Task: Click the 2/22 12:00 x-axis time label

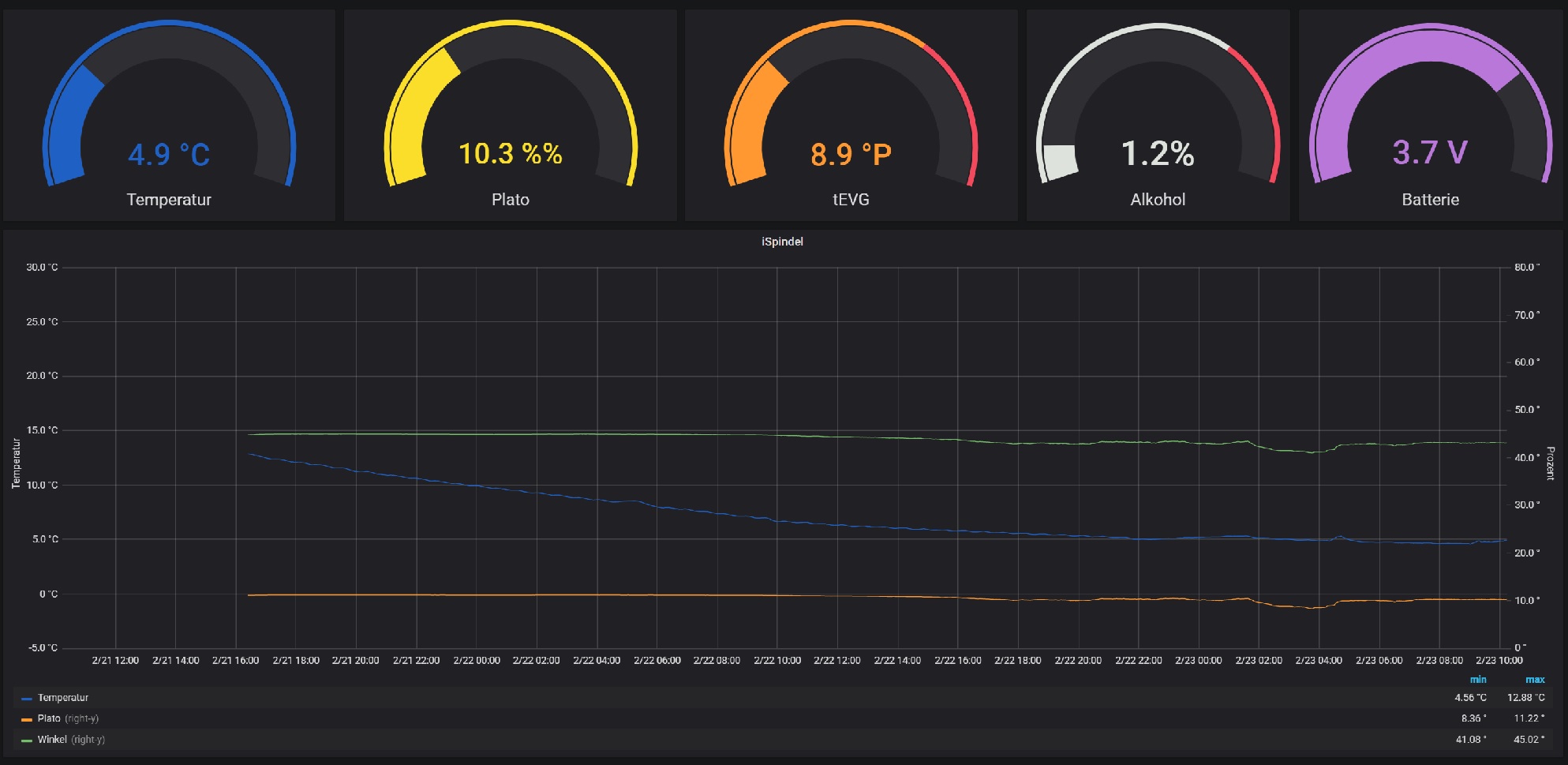Action: [x=837, y=661]
